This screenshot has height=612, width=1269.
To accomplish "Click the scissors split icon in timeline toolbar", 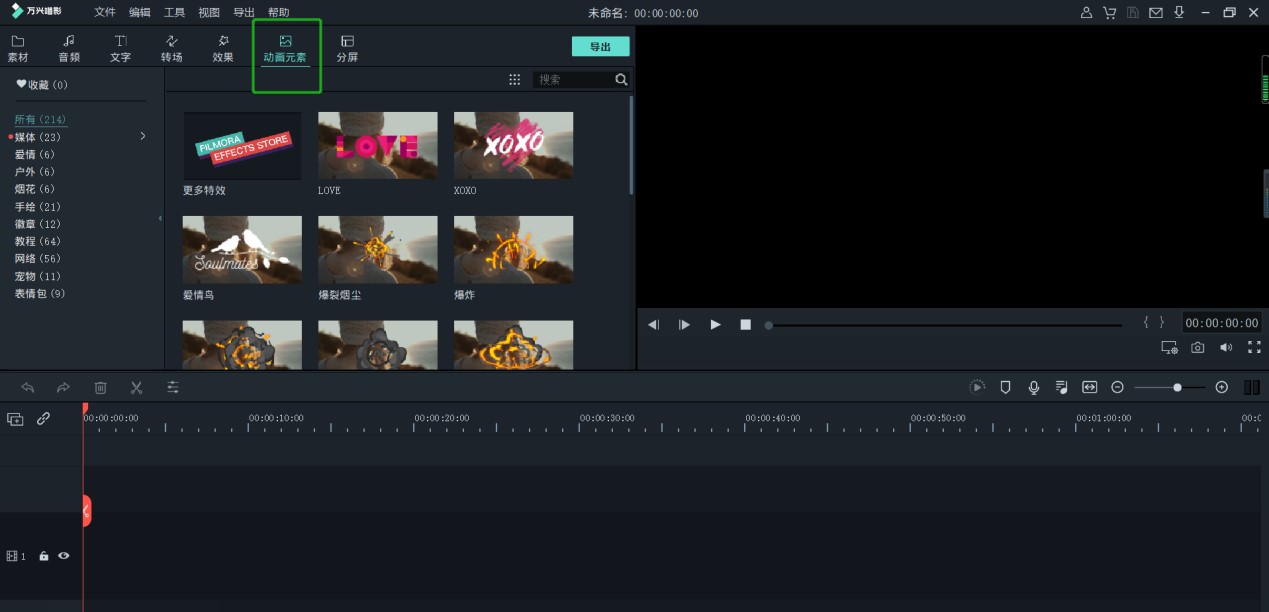I will [136, 387].
